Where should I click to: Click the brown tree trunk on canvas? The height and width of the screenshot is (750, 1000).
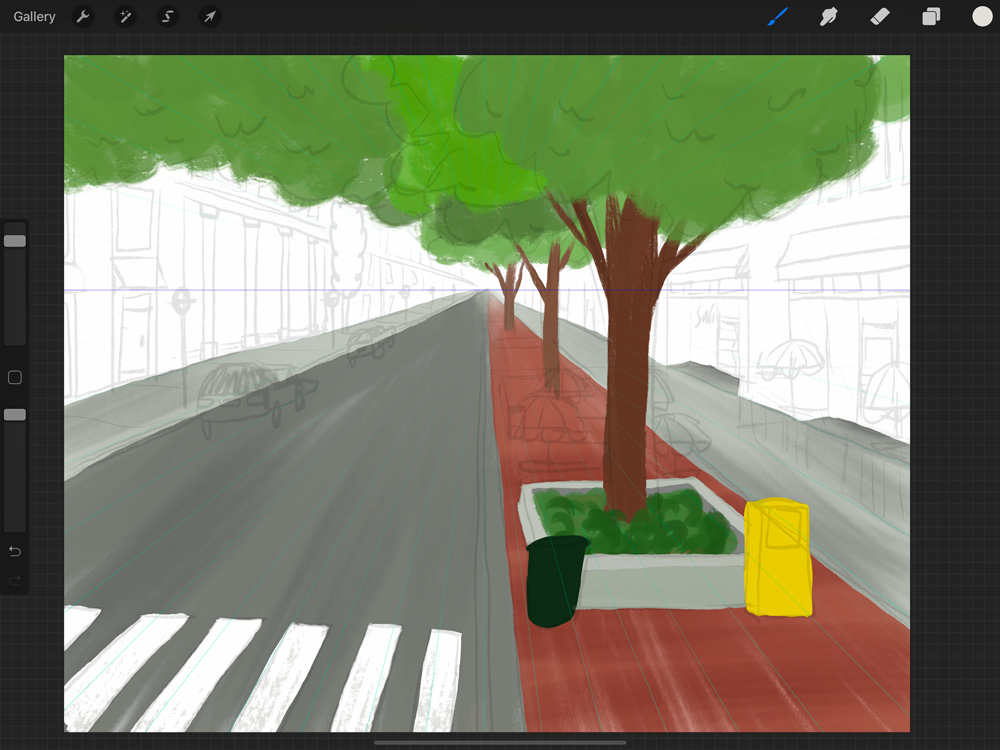(628, 357)
